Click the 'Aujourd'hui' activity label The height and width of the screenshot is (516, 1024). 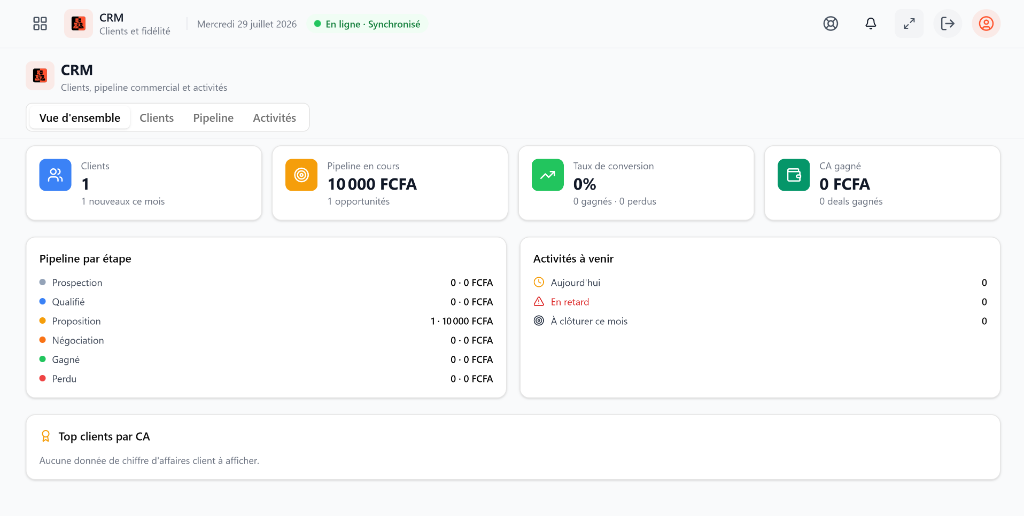(575, 283)
